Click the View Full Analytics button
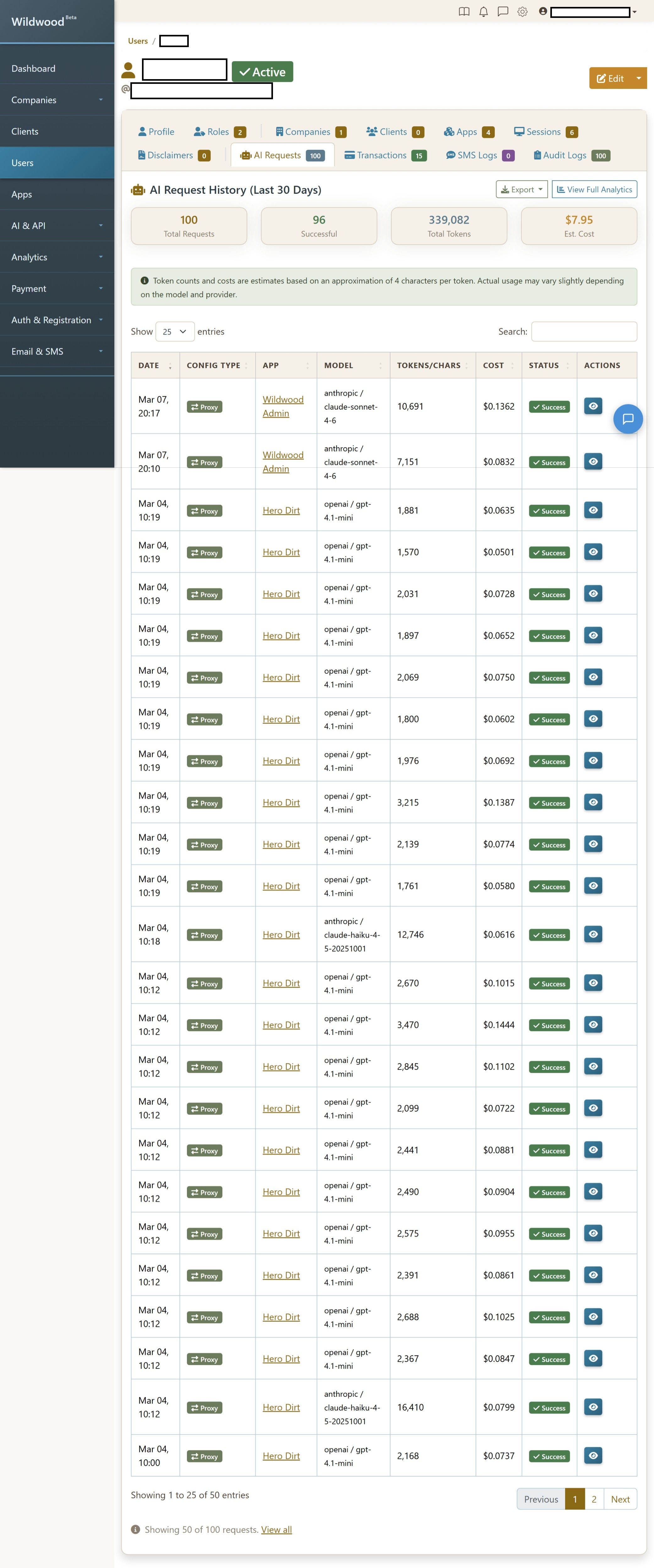The height and width of the screenshot is (1568, 654). [594, 189]
